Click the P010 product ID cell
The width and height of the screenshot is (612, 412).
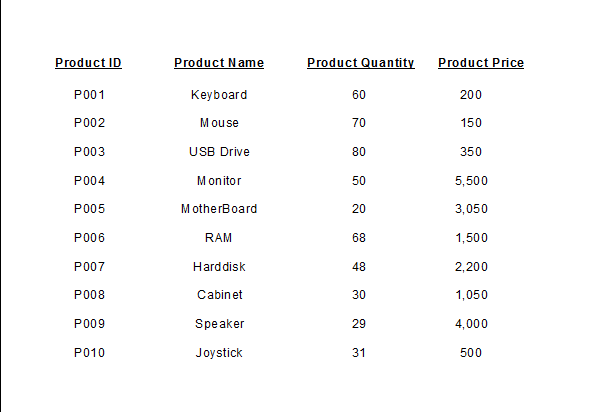[x=89, y=353]
